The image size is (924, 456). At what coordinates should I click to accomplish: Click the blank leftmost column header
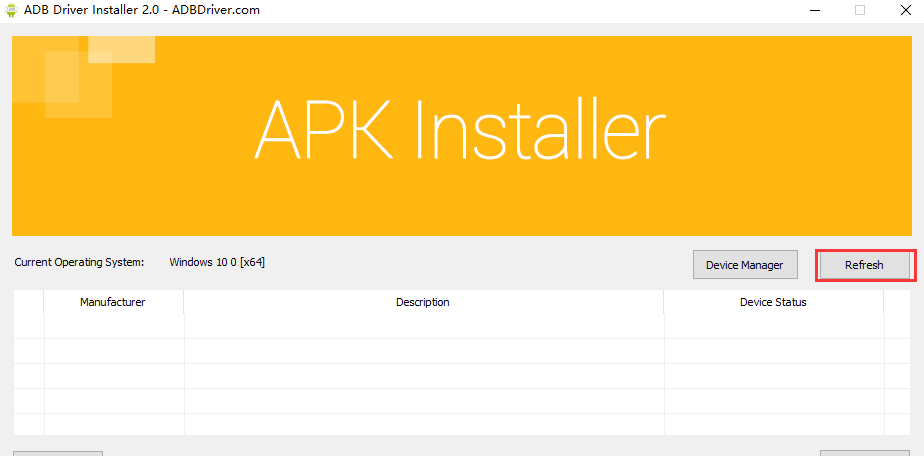pos(28,302)
